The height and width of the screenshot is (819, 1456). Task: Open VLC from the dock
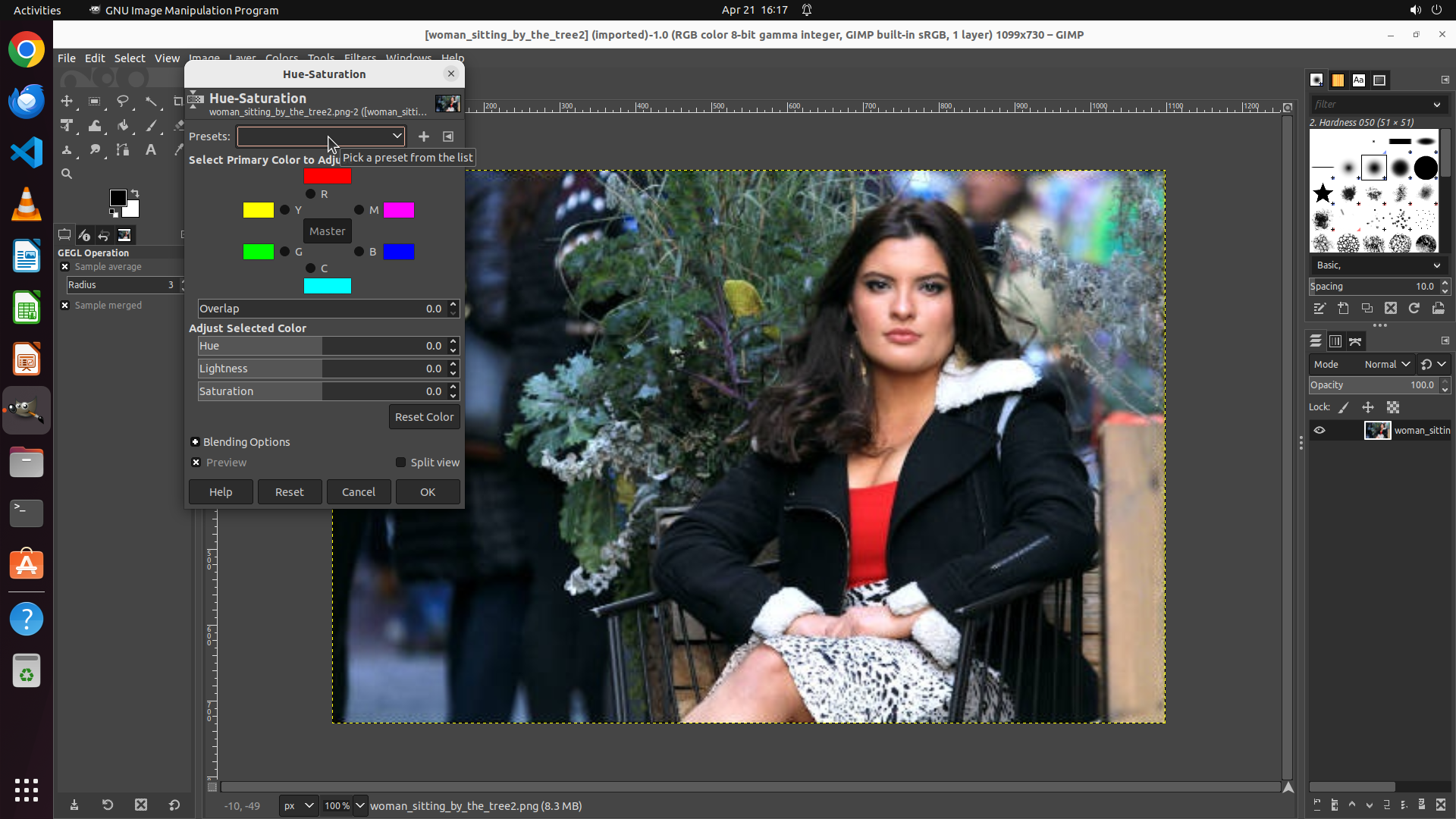pos(27,205)
